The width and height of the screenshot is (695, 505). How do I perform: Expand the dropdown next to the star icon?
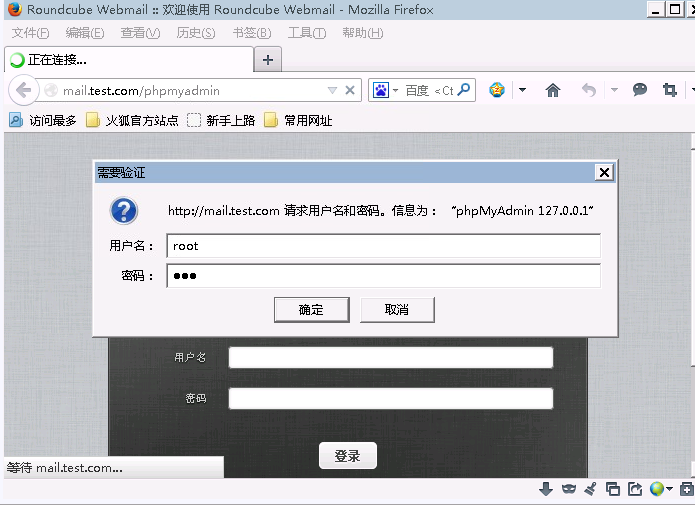coord(522,90)
